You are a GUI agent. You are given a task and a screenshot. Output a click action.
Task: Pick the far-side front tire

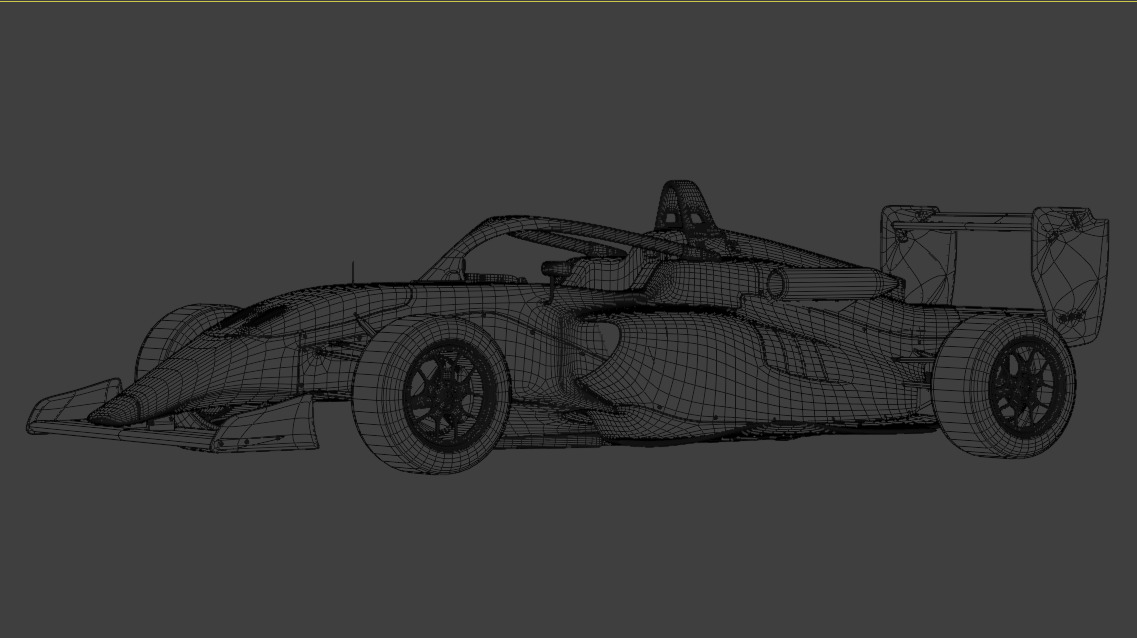pyautogui.click(x=181, y=341)
